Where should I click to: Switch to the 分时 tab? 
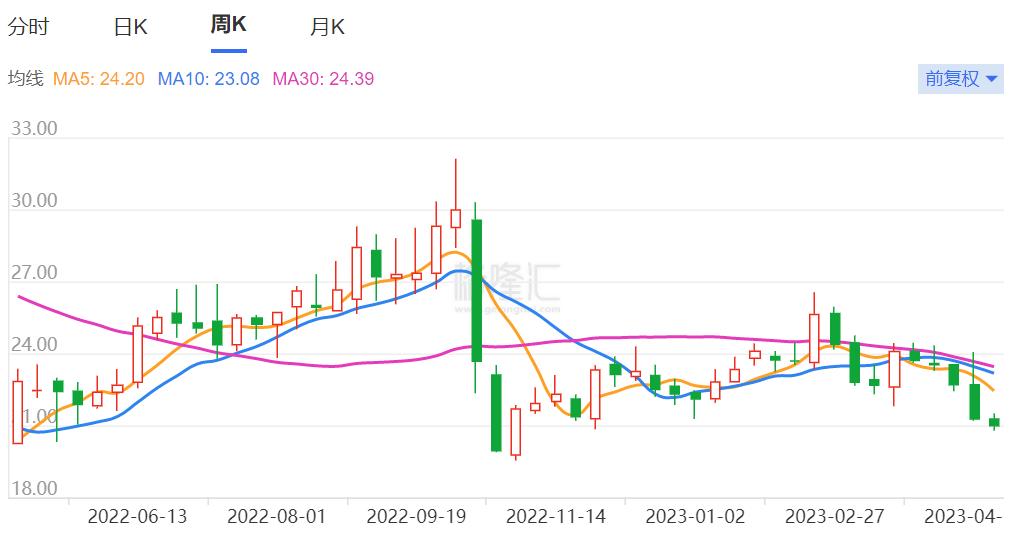[29, 27]
